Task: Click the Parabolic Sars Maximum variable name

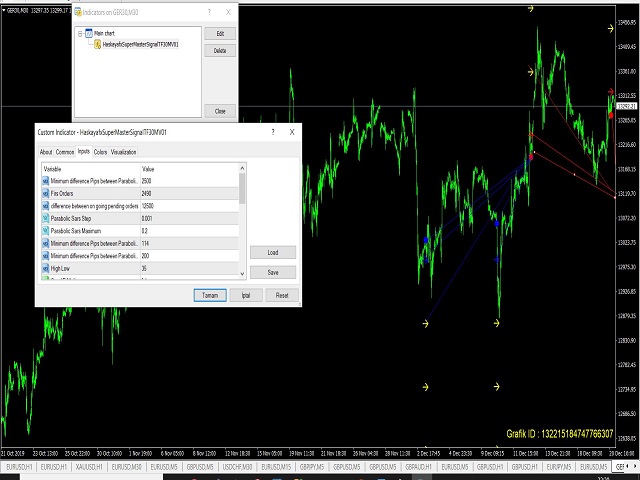Action: coord(76,231)
